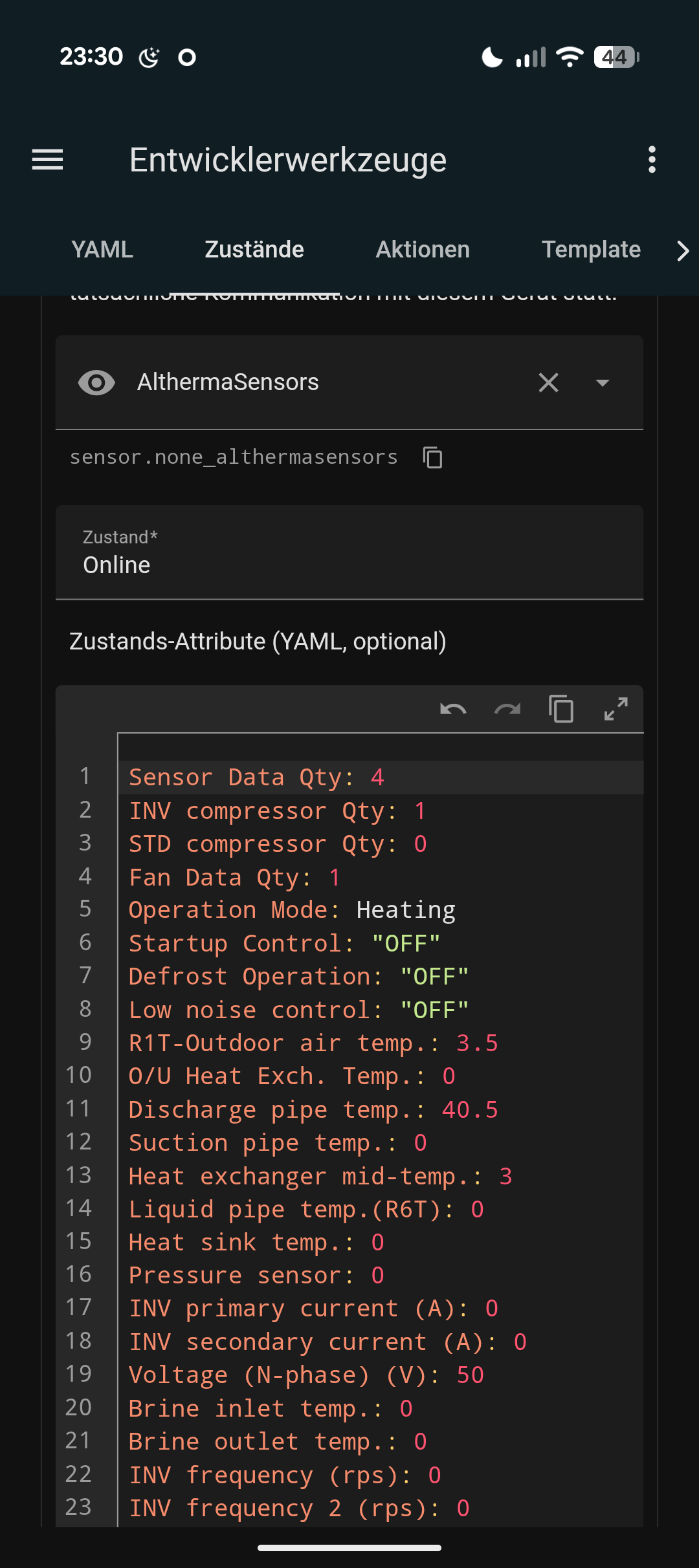Redo edit in attributes editor

(507, 709)
